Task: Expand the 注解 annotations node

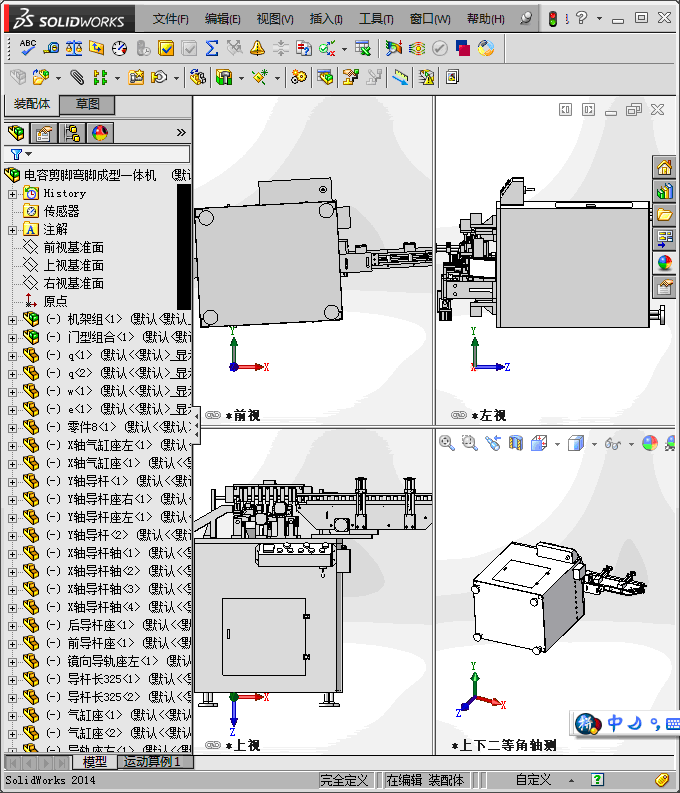Action: pyautogui.click(x=12, y=230)
